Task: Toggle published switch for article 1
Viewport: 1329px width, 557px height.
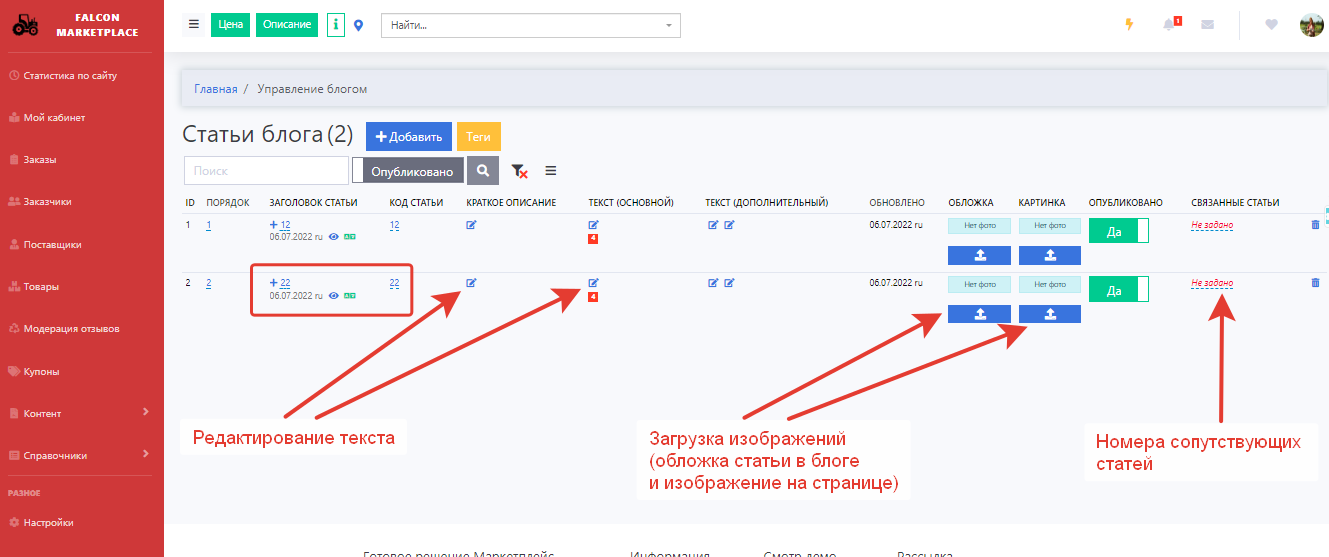Action: coord(1118,231)
